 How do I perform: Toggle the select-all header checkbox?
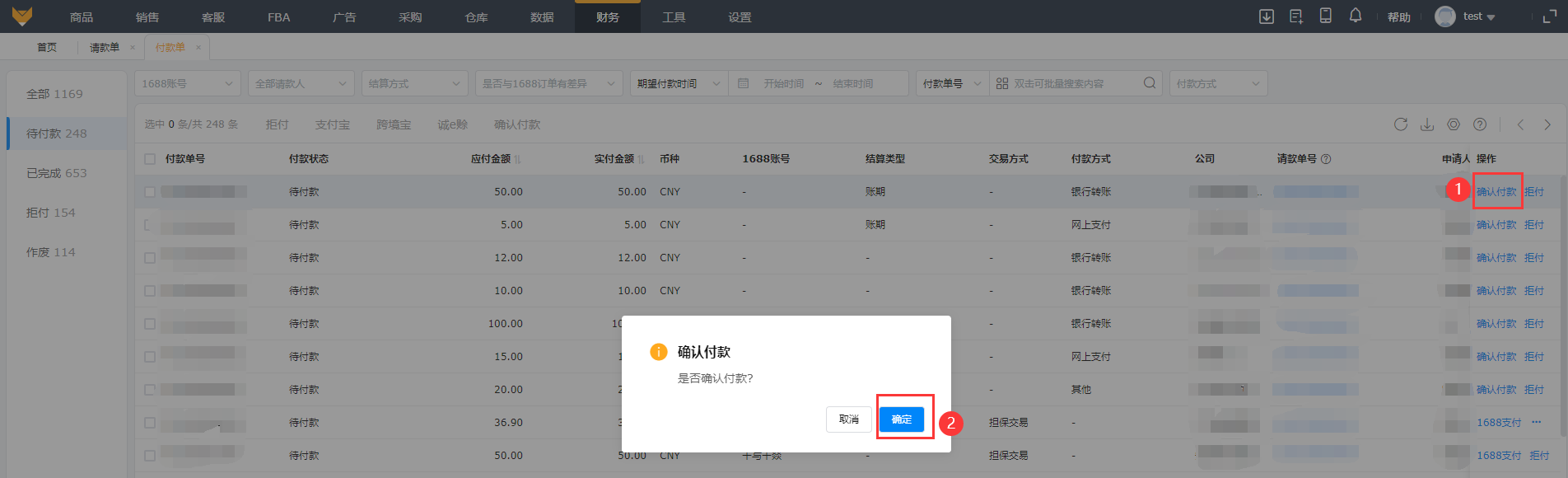(x=150, y=159)
